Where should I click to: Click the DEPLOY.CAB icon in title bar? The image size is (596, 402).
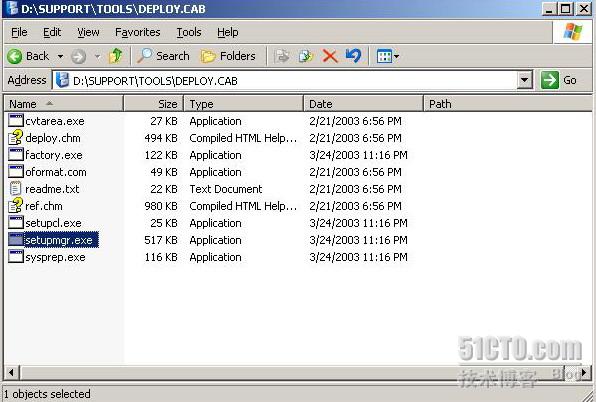11,8
